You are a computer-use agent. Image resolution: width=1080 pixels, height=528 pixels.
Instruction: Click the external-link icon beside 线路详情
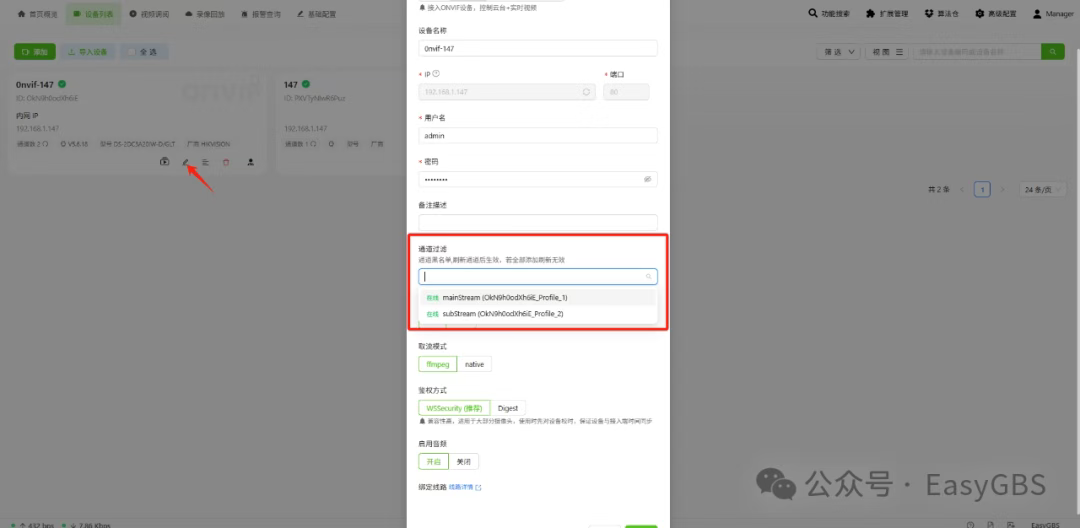479,487
